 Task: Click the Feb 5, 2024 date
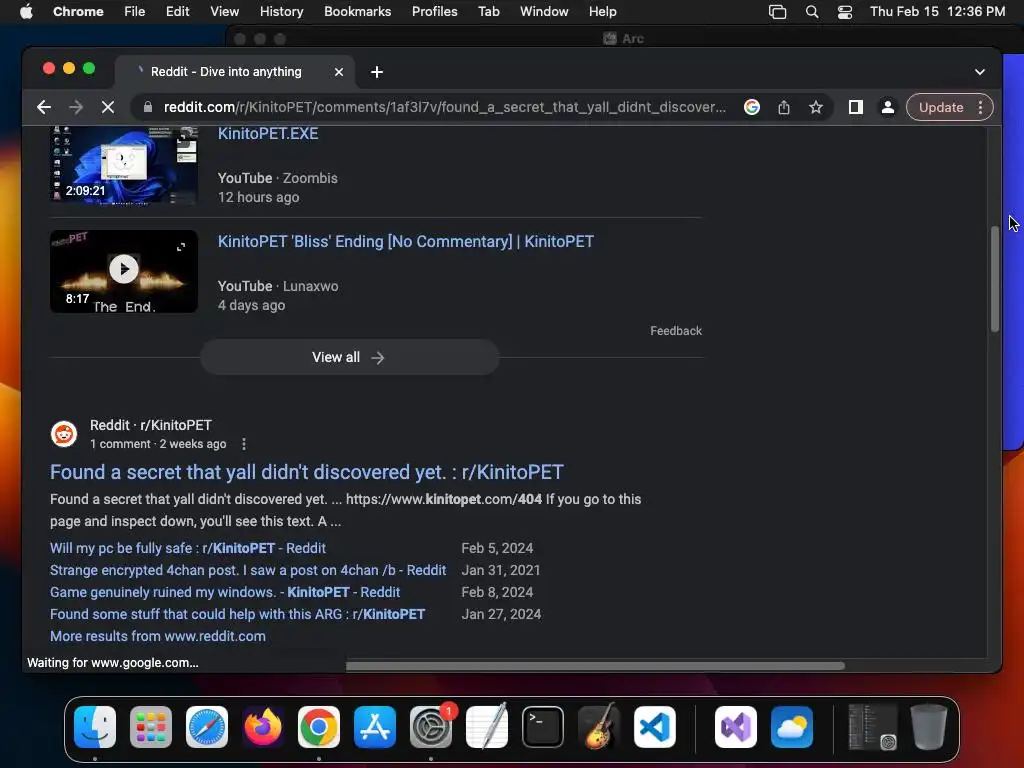(x=497, y=548)
